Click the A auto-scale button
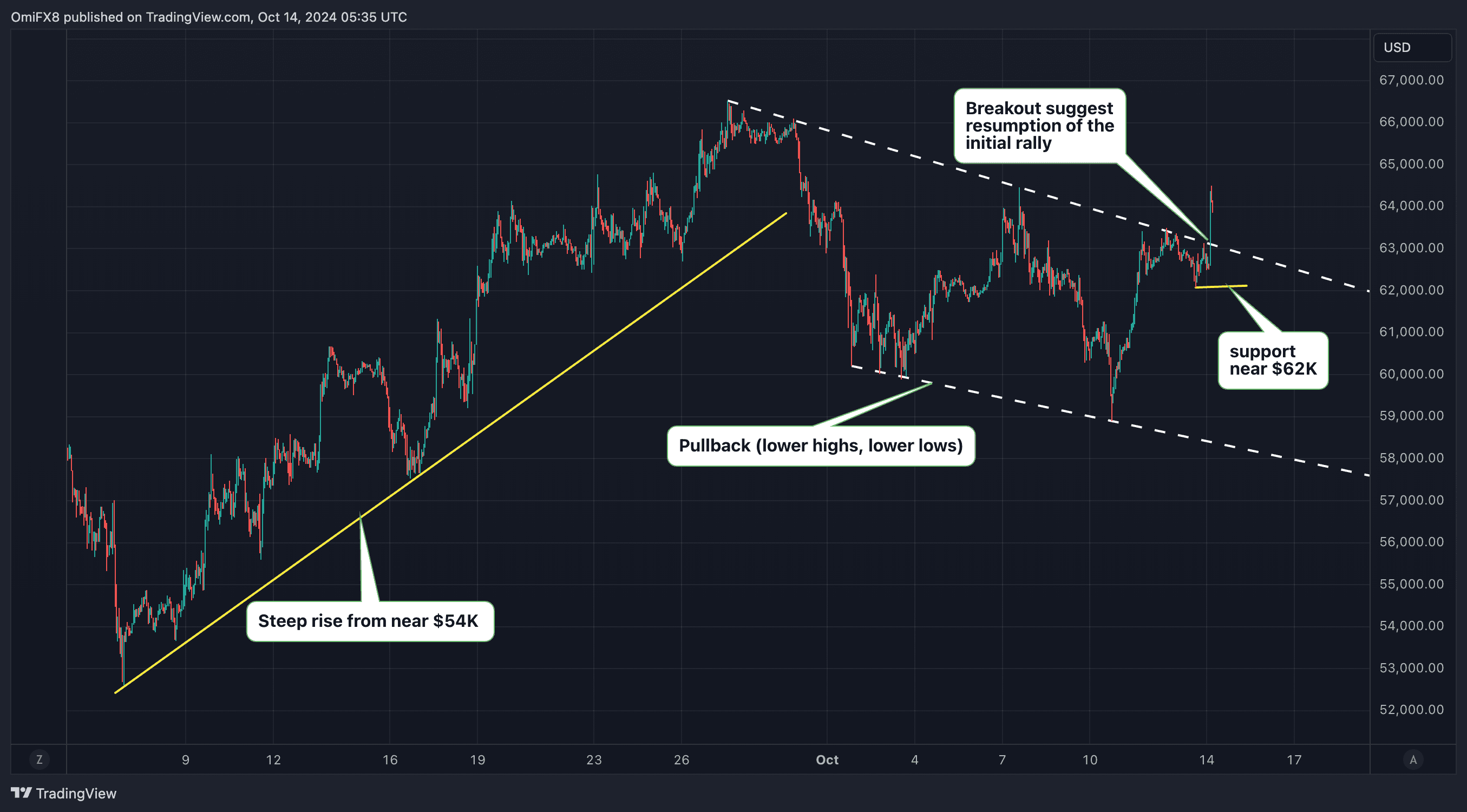 coord(1413,759)
